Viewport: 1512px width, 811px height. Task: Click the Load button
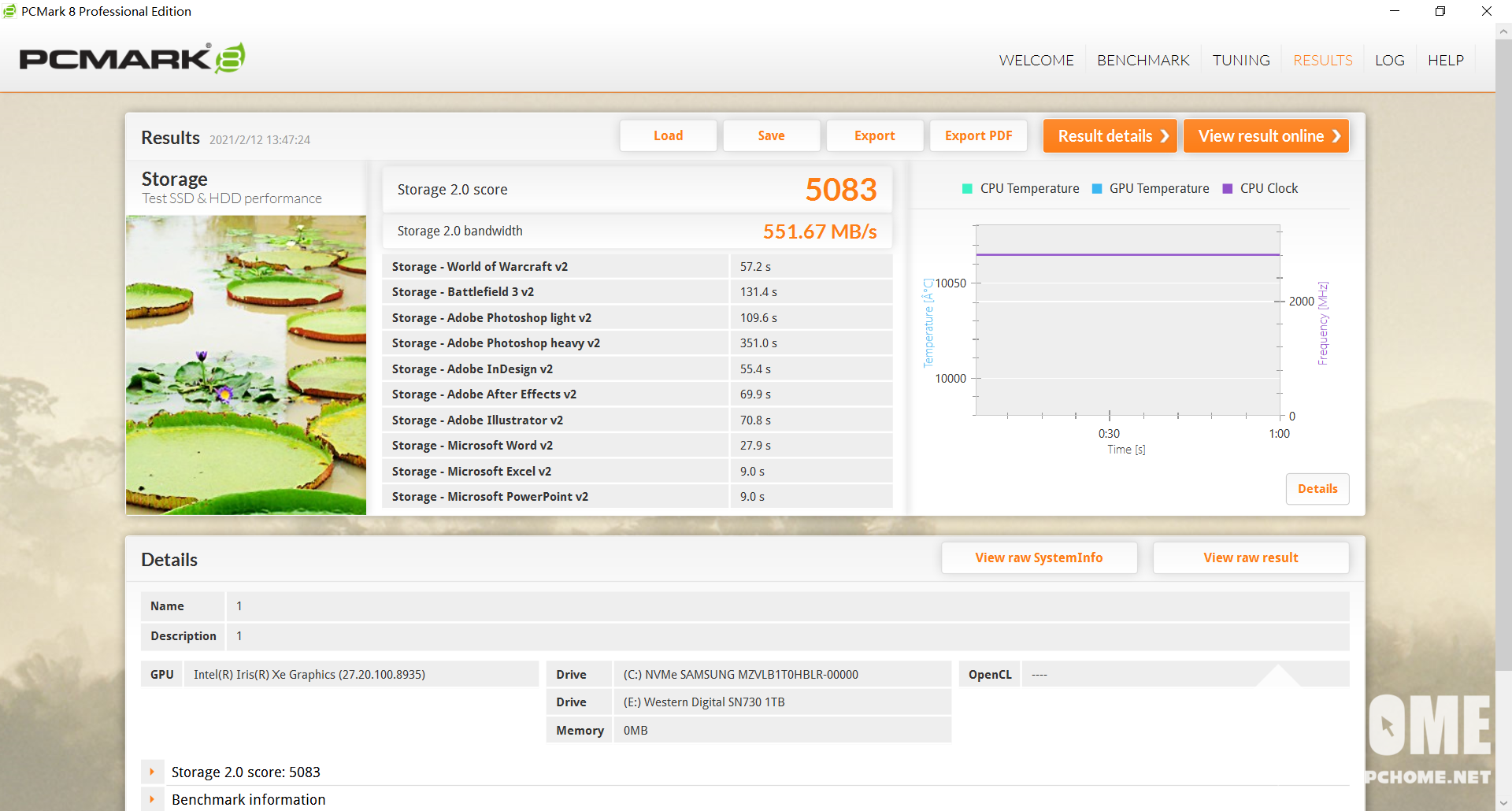point(668,135)
